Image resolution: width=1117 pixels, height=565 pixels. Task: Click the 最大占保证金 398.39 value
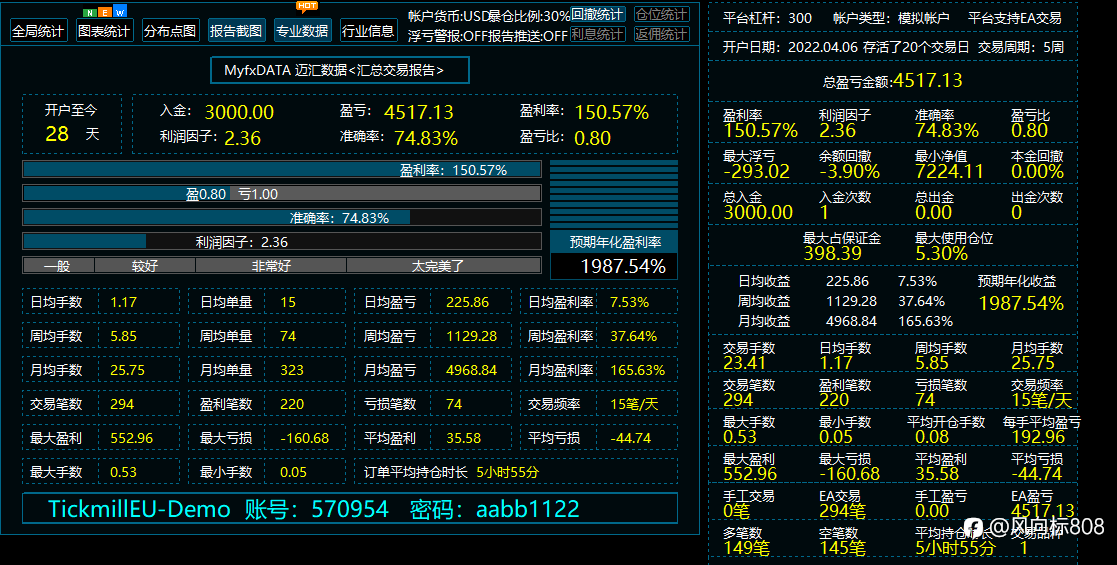point(832,253)
